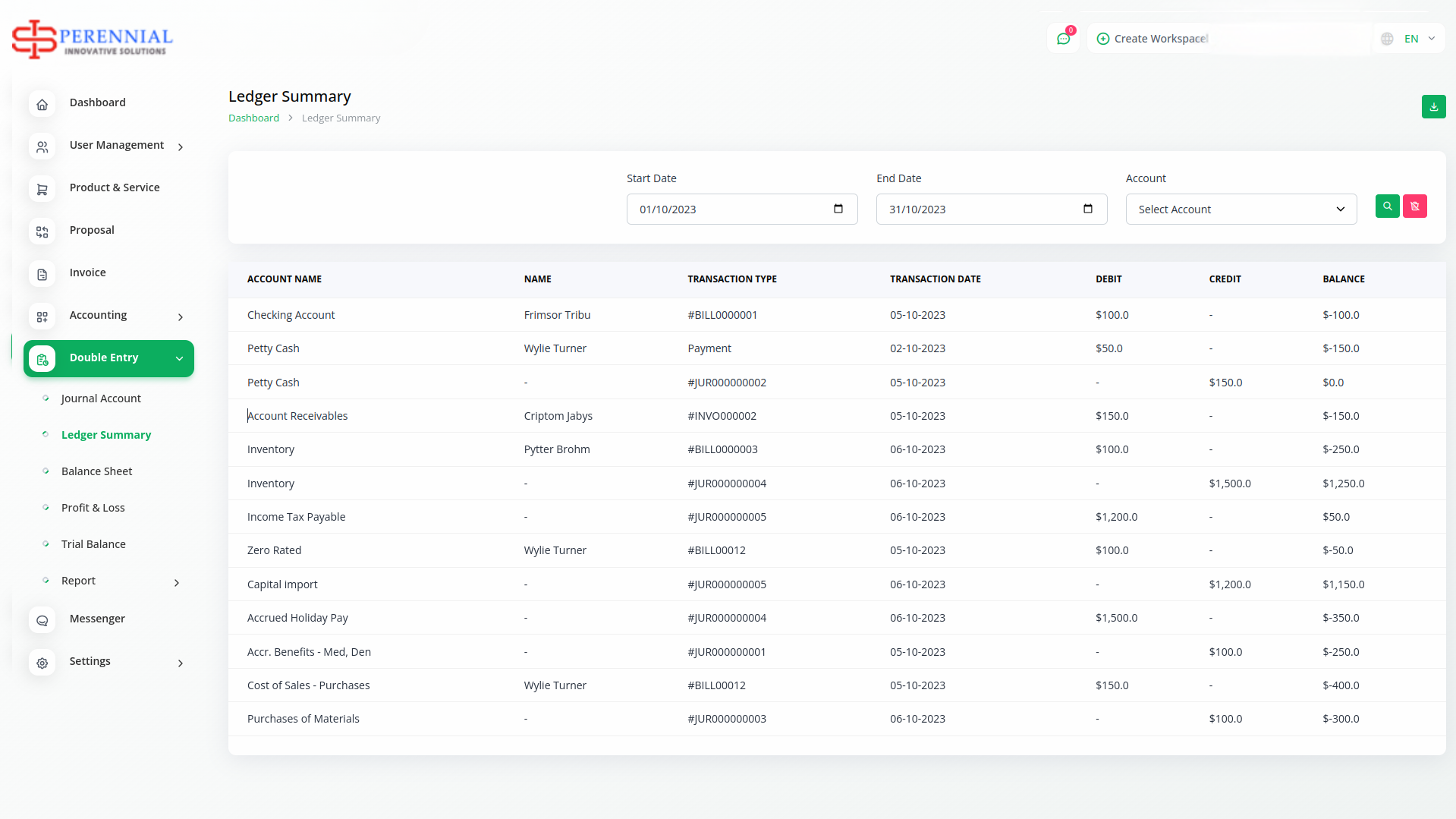Click the End Date input field
The image size is (1456, 819).
tap(979, 209)
